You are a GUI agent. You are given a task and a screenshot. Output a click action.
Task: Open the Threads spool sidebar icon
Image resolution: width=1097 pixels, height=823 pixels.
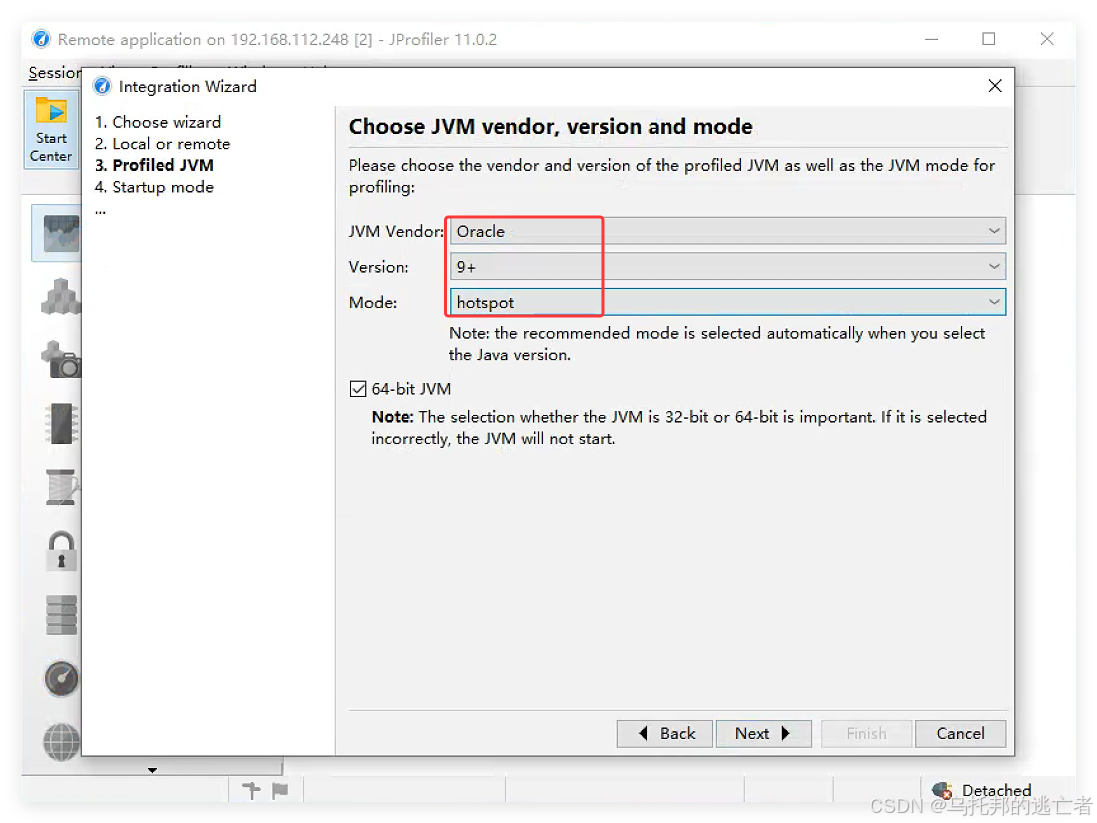click(x=62, y=486)
